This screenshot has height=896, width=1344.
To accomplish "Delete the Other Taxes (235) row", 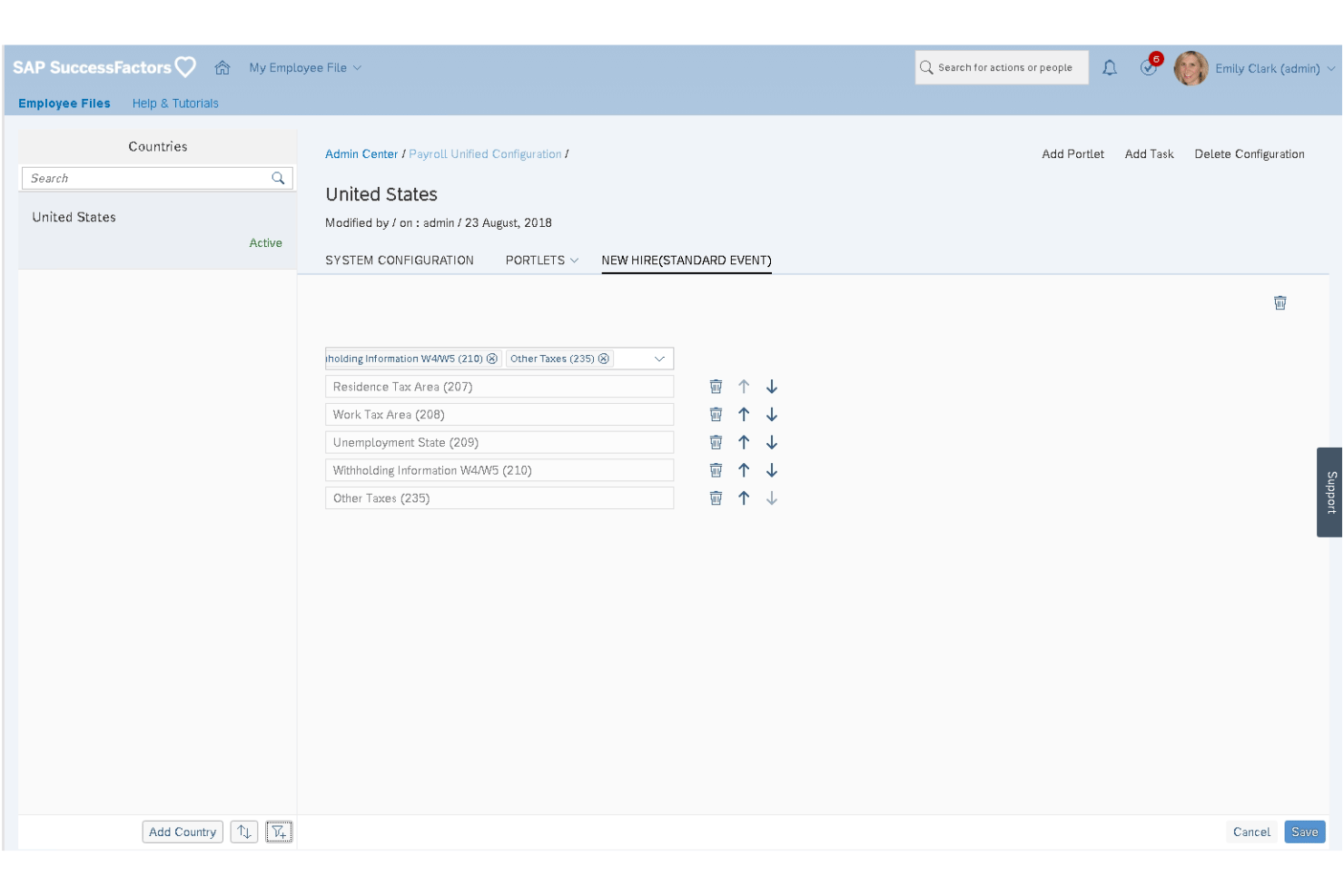I will pos(716,498).
